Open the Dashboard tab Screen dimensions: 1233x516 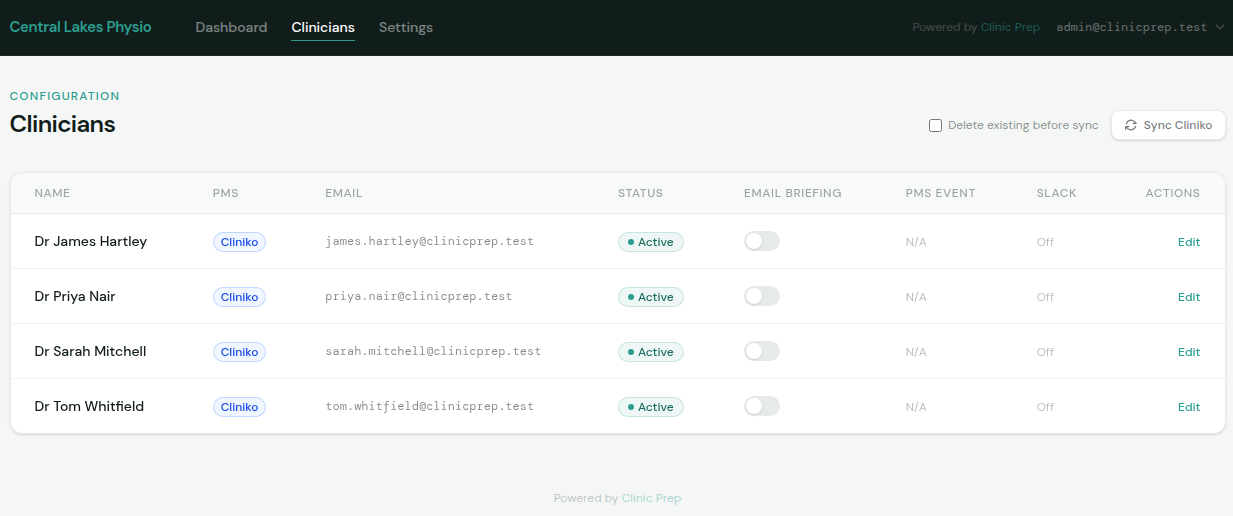[231, 28]
